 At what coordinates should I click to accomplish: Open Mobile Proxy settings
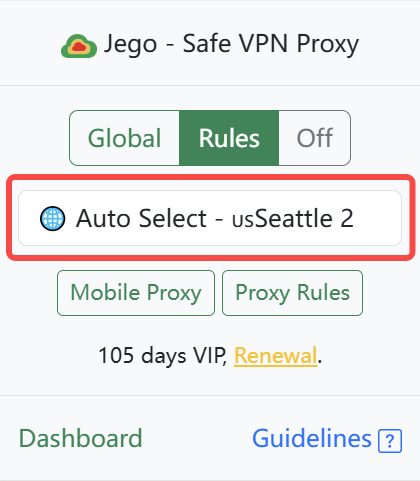[136, 293]
